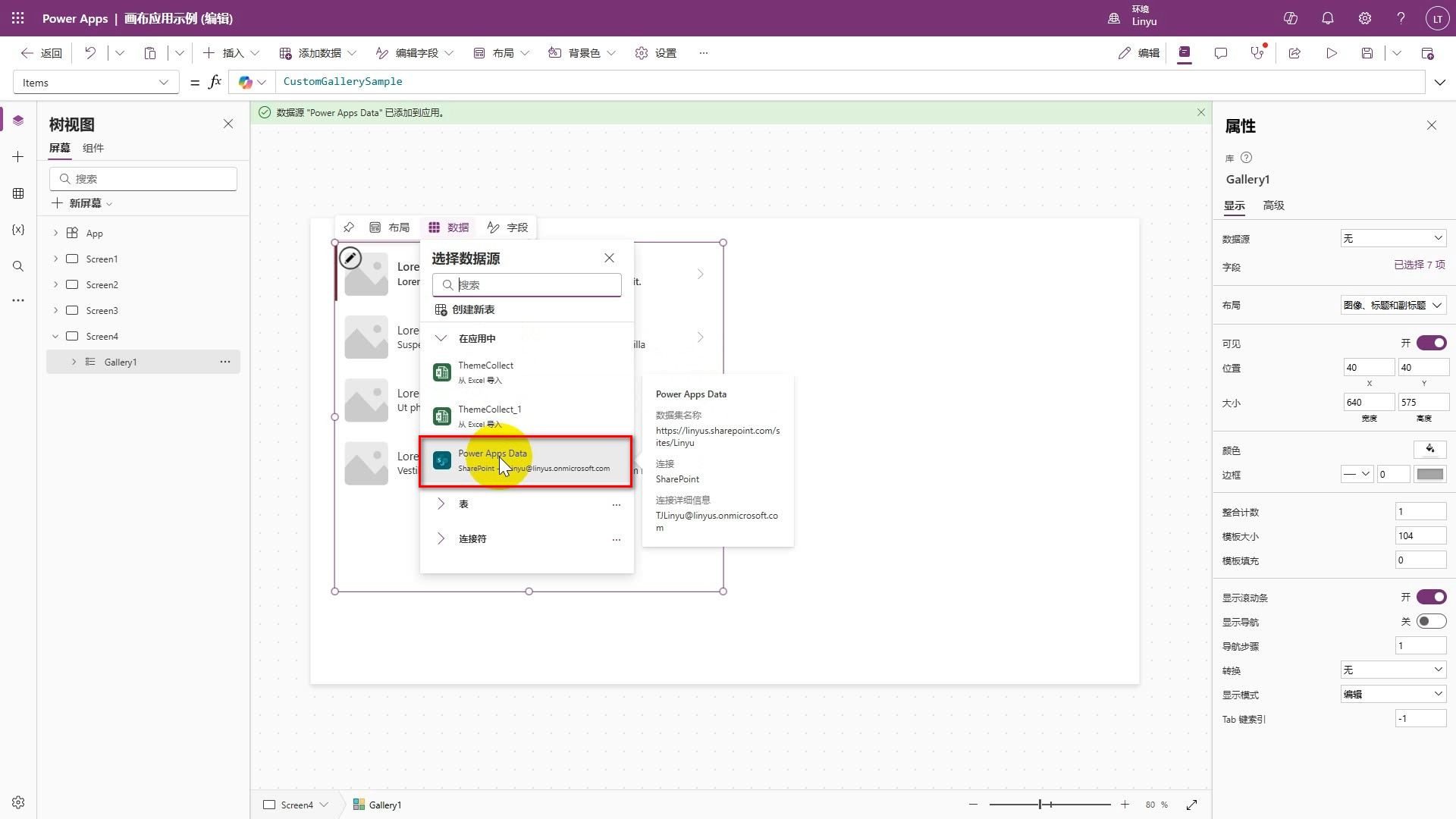Screen dimensions: 1456x819
Task: Switch to the 高级 properties tab
Action: point(1273,206)
